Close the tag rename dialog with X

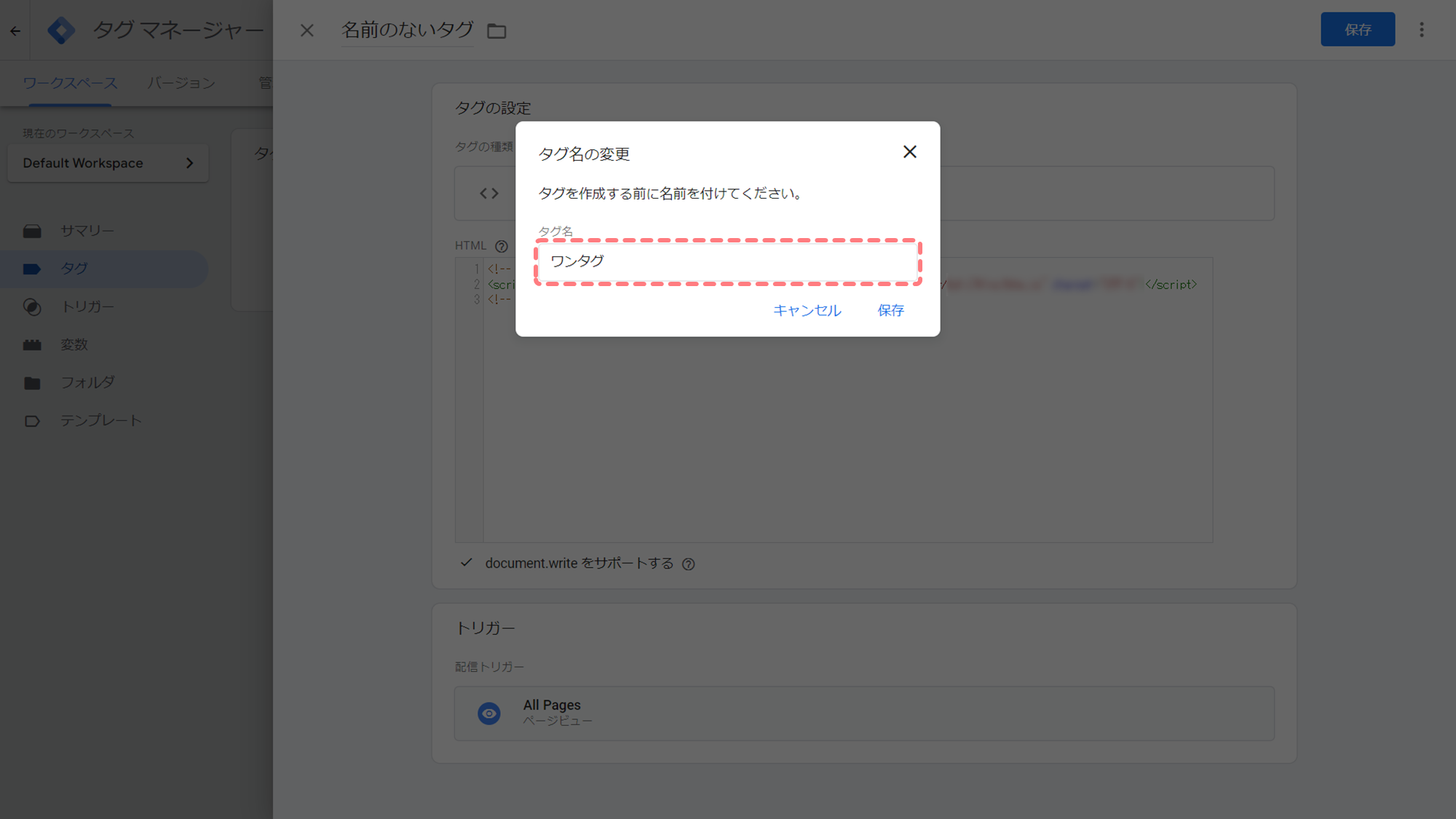click(909, 152)
